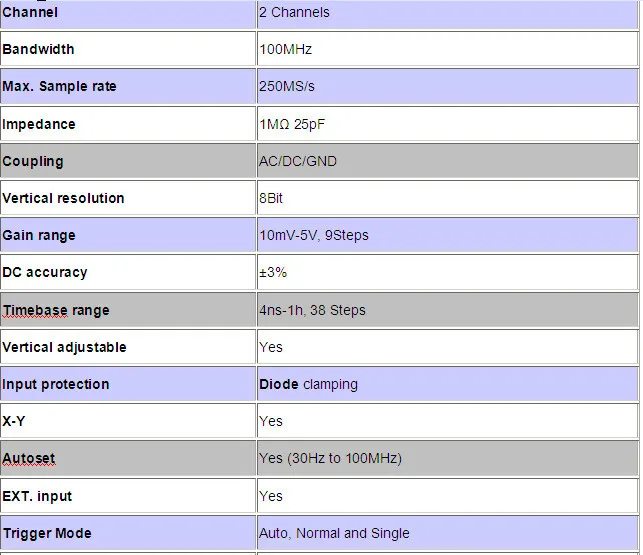Select the 250MS/s value cell
This screenshot has width=643, height=555.
[447, 86]
